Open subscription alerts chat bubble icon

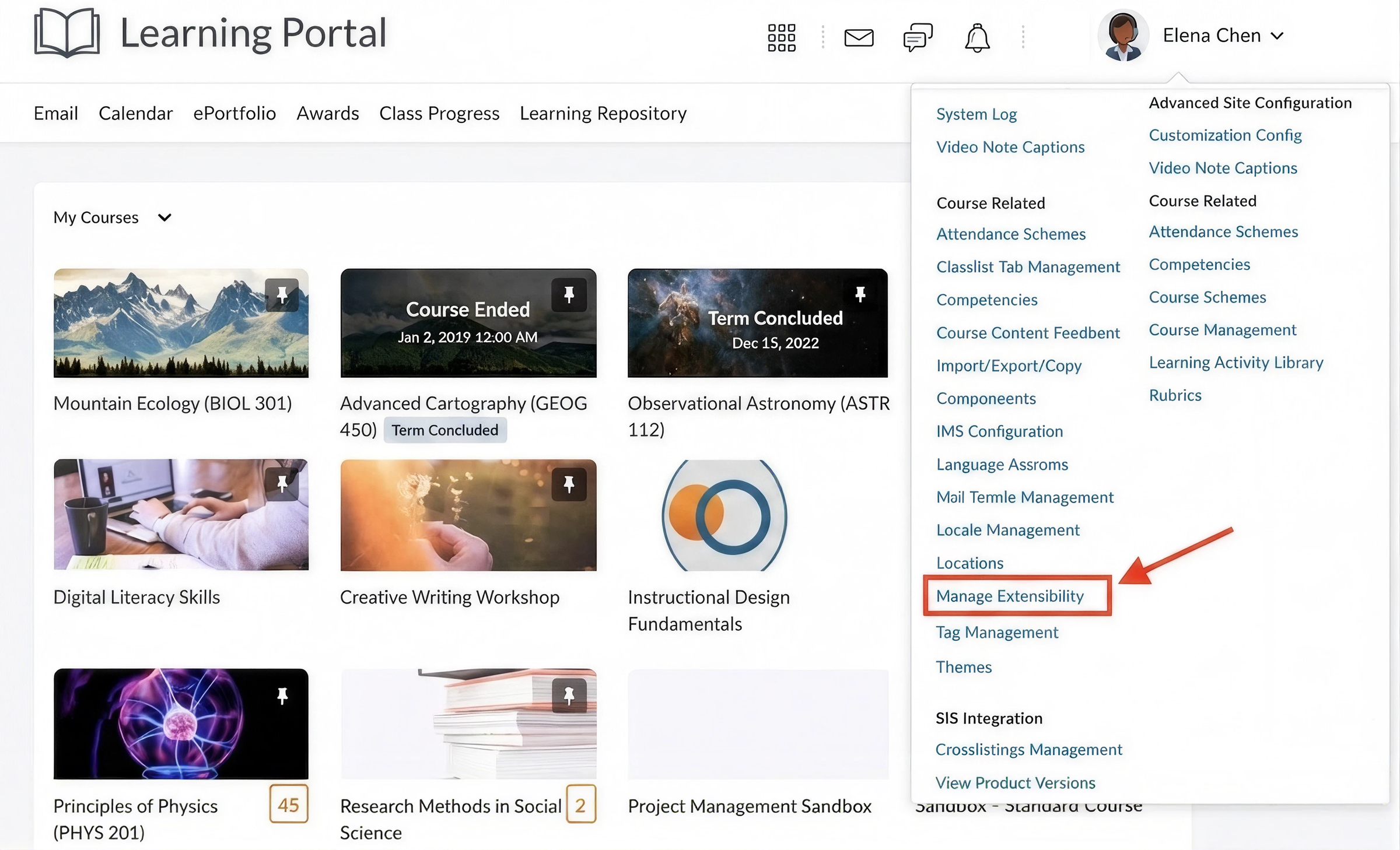point(918,38)
